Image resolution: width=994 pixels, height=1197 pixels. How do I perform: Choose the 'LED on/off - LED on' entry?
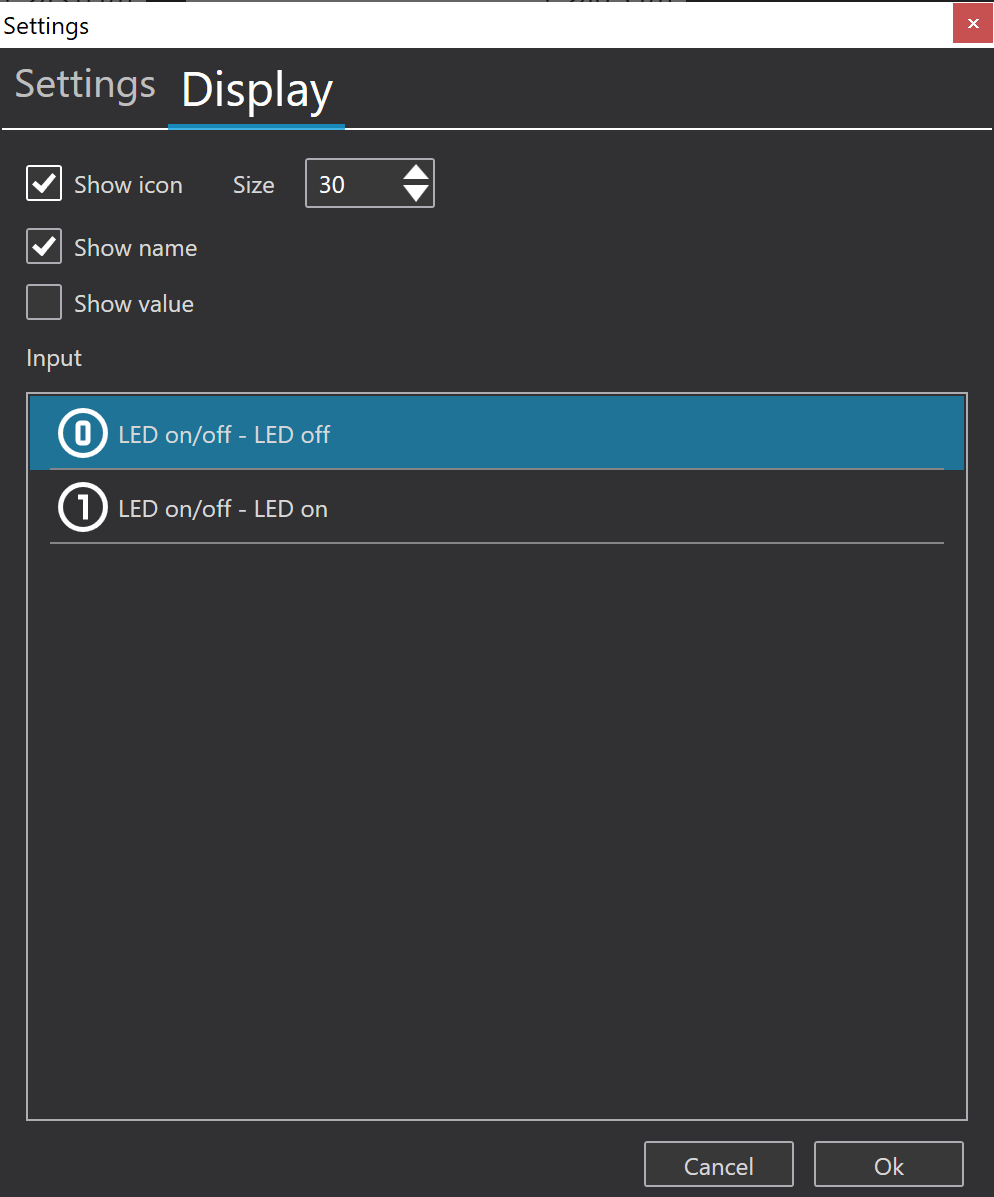click(x=223, y=509)
